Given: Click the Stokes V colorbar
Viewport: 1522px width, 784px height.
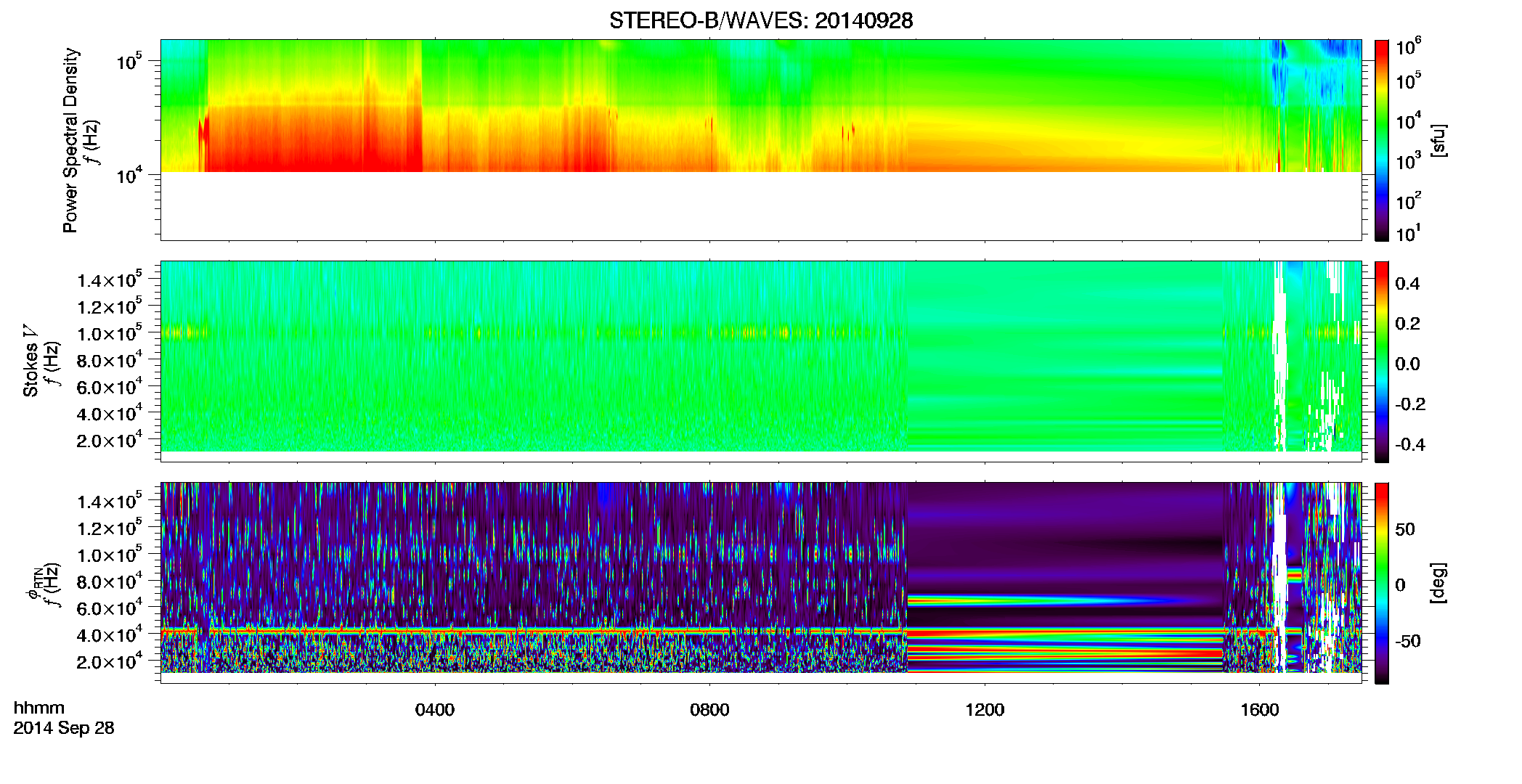Looking at the screenshot, I should (x=1381, y=362).
